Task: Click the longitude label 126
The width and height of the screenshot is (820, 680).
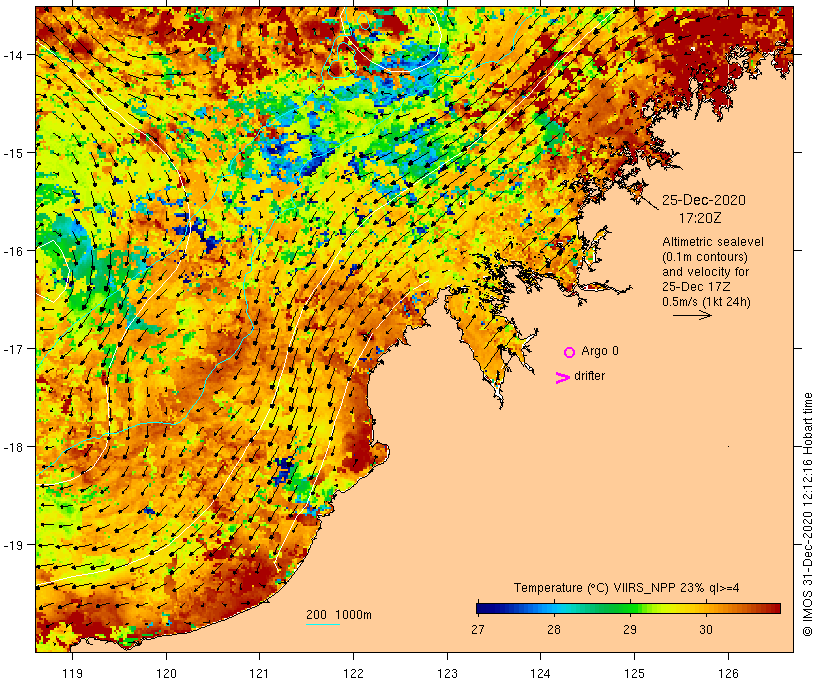Action: [x=728, y=673]
